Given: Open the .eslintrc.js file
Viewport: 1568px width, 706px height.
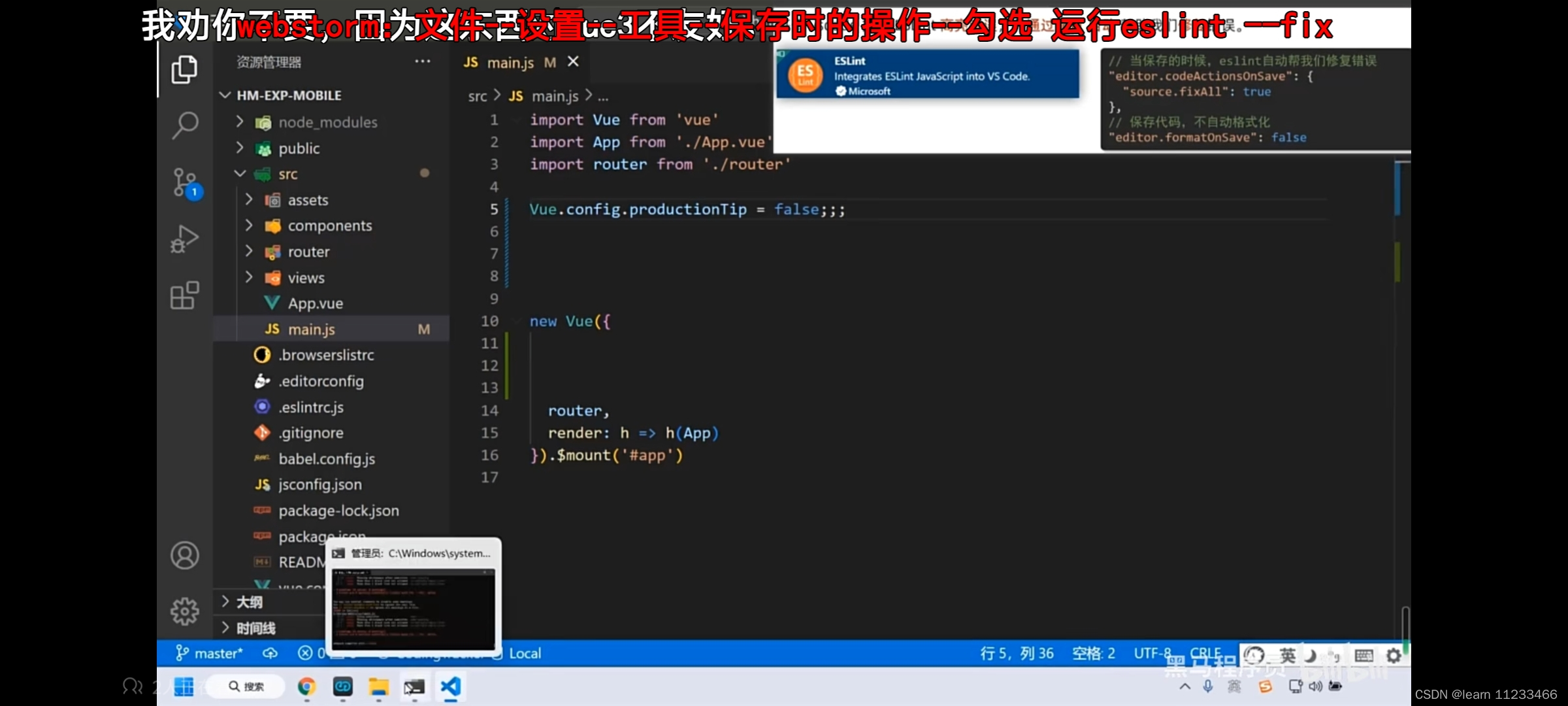Looking at the screenshot, I should coord(311,407).
